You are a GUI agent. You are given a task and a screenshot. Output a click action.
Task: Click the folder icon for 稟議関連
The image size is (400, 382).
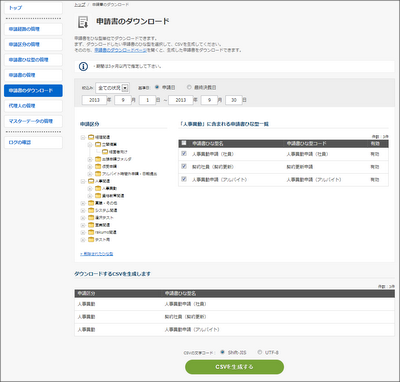point(91,137)
